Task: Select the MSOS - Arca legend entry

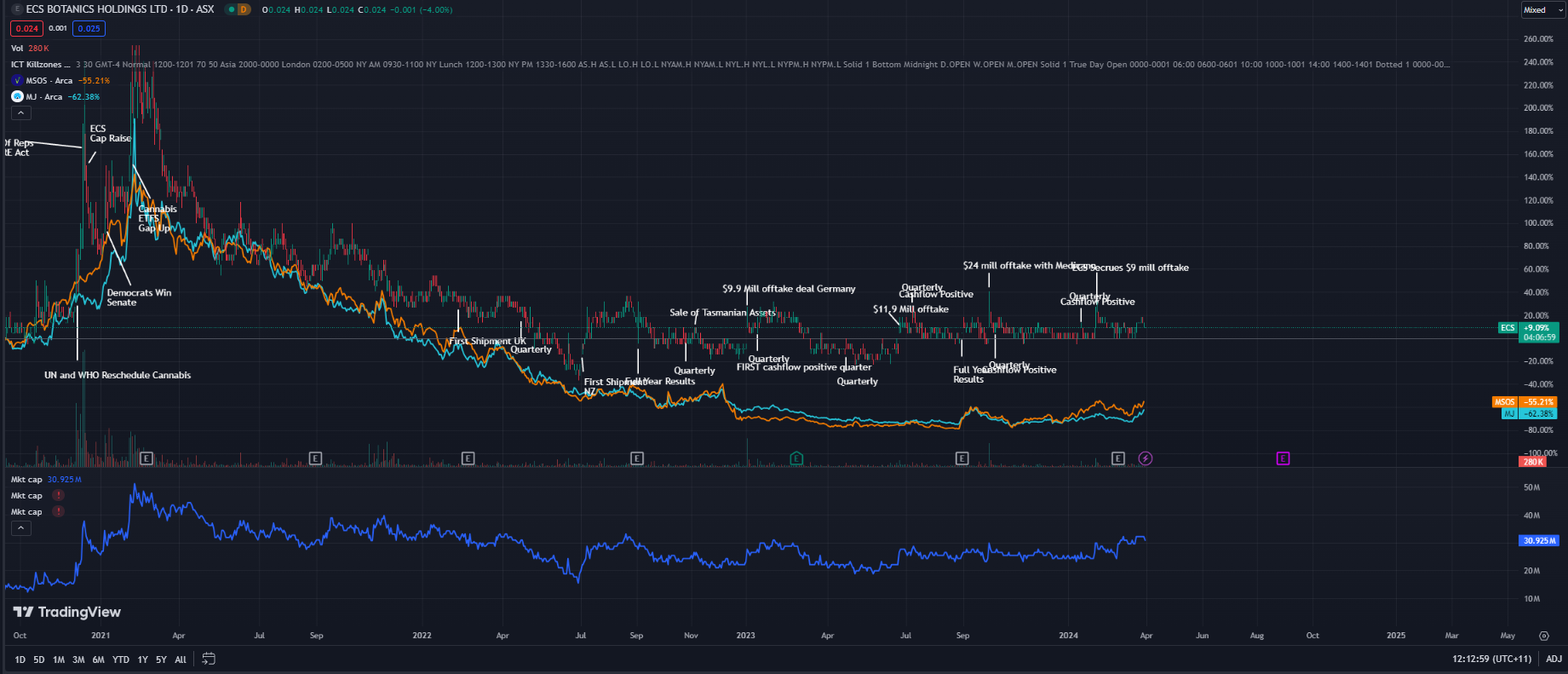Action: pyautogui.click(x=60, y=80)
